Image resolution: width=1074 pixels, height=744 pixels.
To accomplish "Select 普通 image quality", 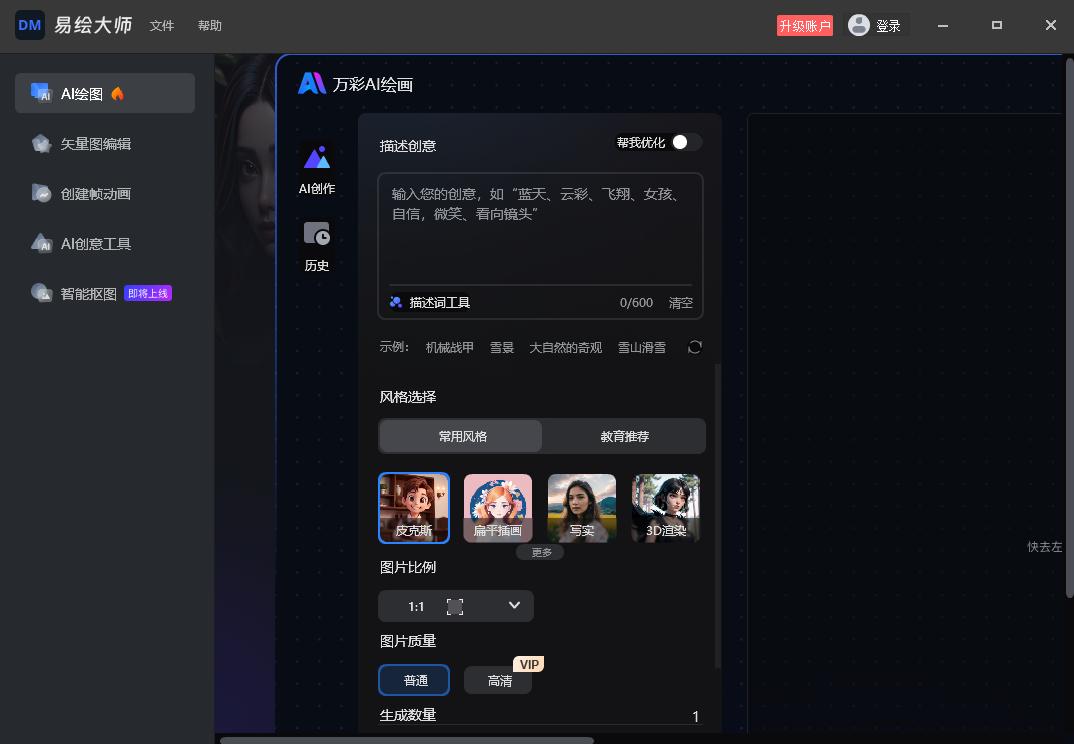I will tap(413, 680).
